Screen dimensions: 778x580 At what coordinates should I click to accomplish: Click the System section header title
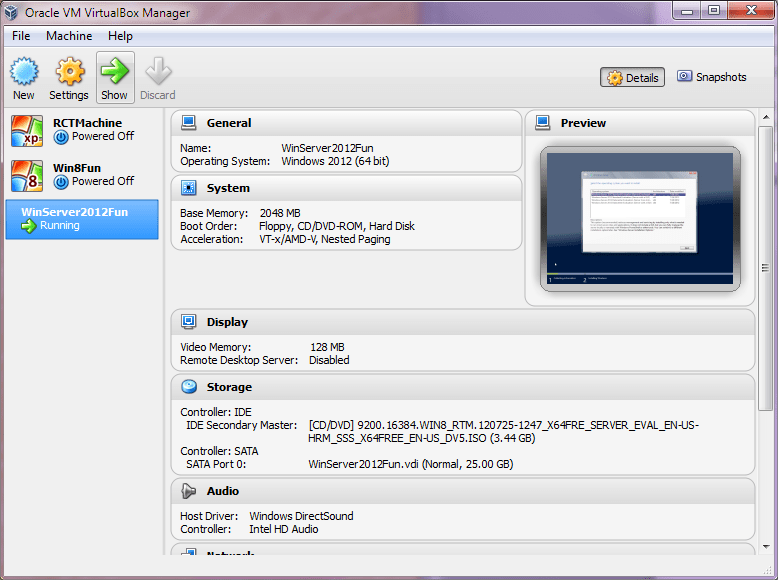coord(228,188)
